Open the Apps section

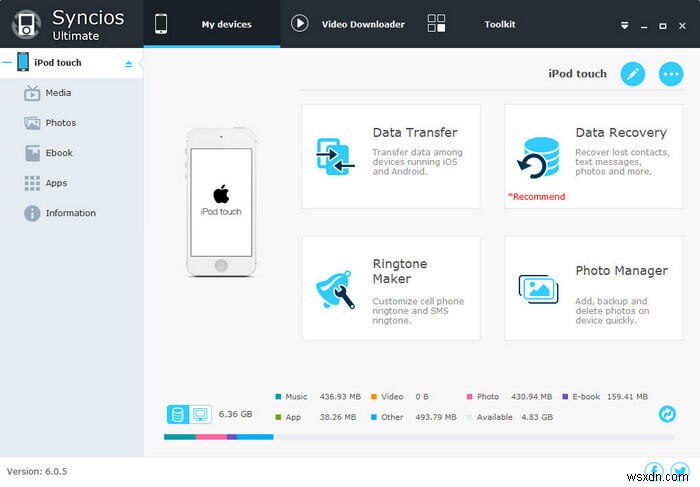coord(56,183)
